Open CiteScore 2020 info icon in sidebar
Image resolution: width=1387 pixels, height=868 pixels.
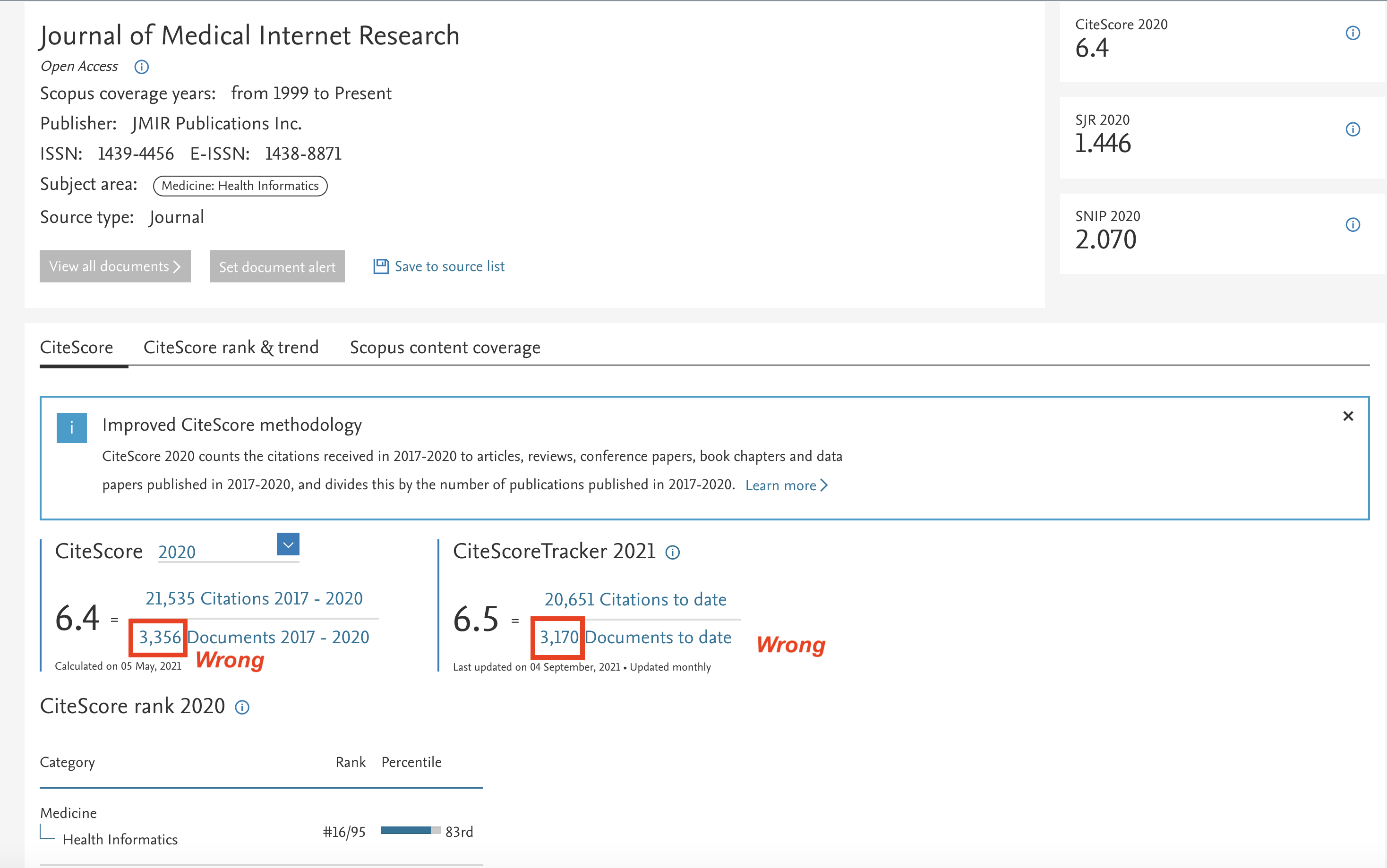(1352, 34)
